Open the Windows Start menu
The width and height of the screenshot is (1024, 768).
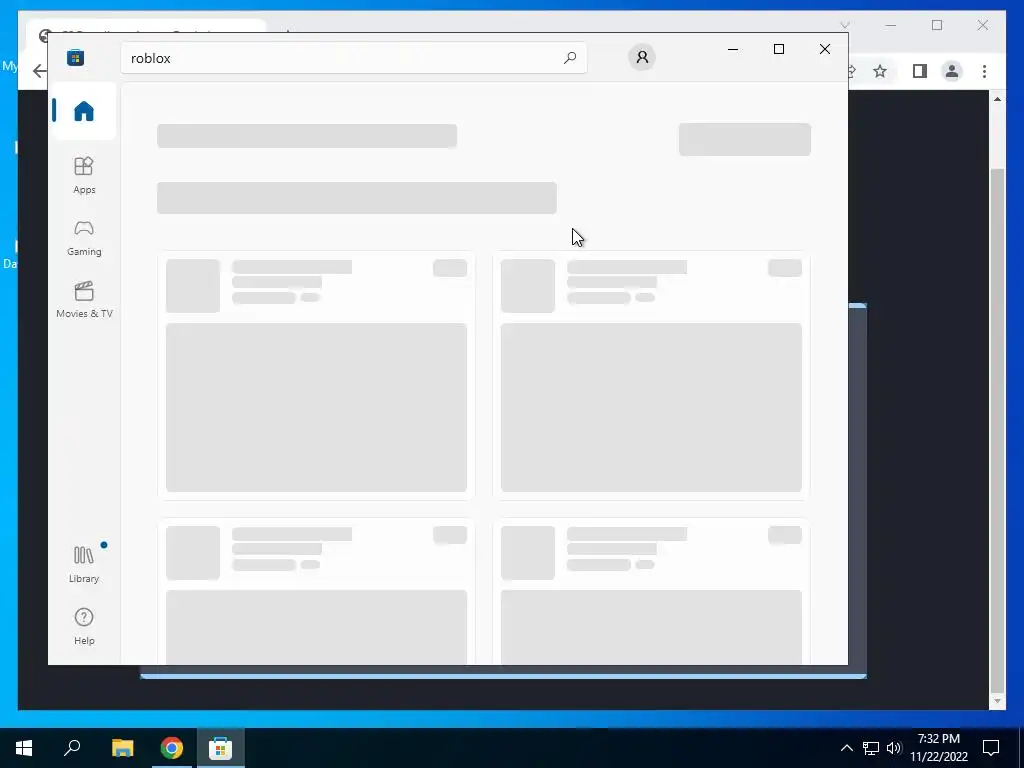pos(24,748)
